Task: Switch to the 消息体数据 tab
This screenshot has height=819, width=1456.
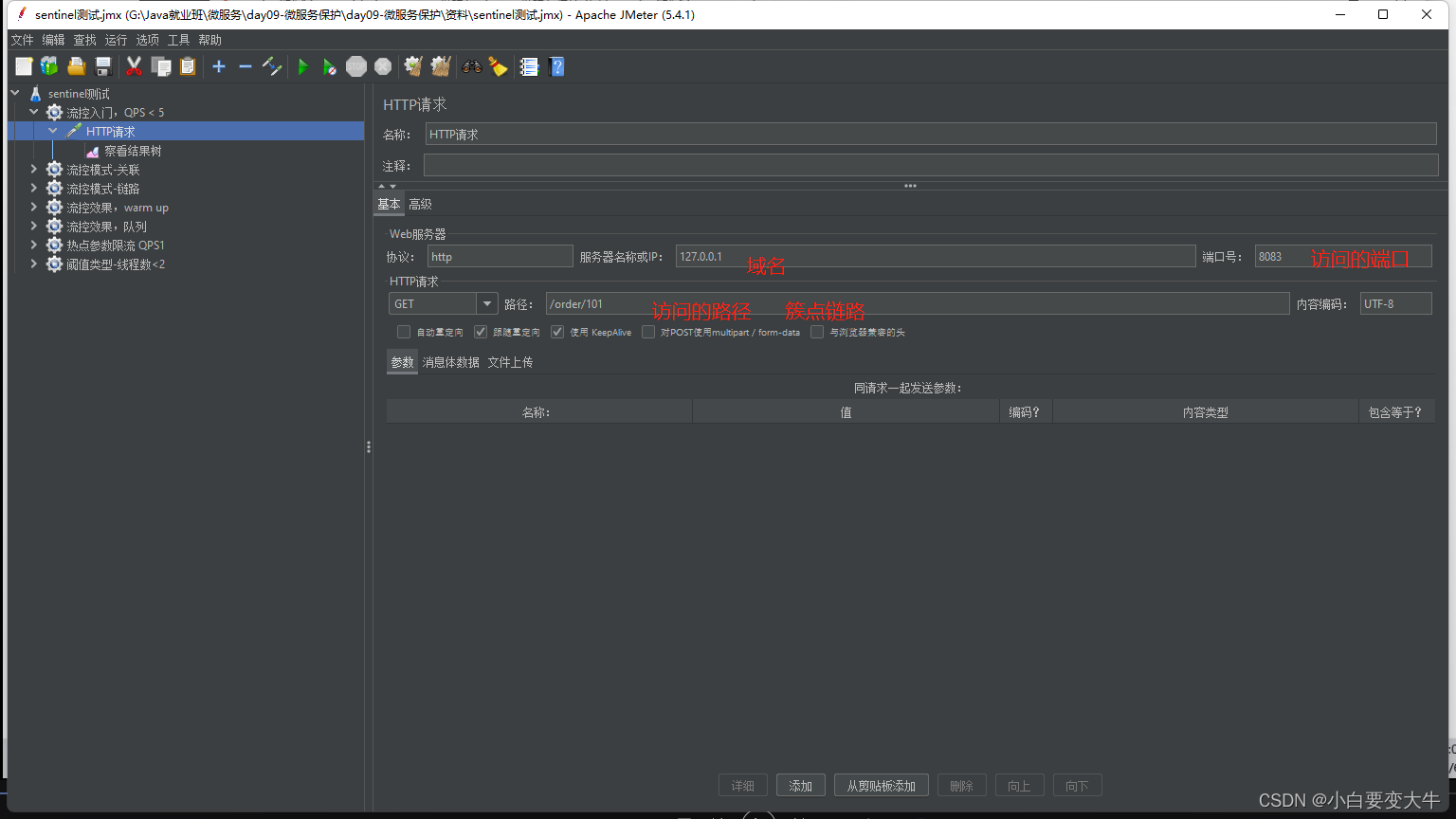Action: click(450, 362)
